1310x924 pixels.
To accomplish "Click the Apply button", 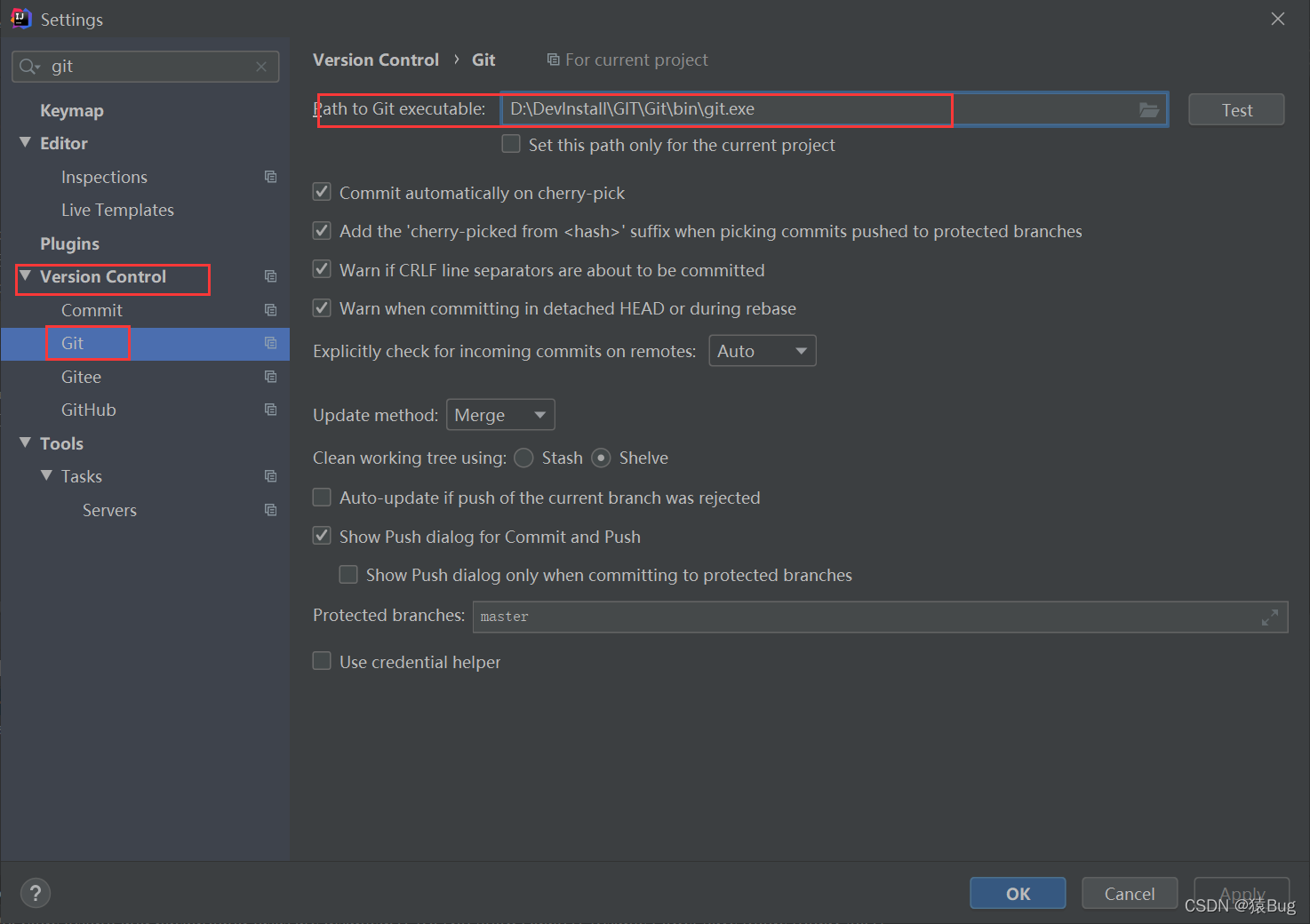I will coord(1242,893).
